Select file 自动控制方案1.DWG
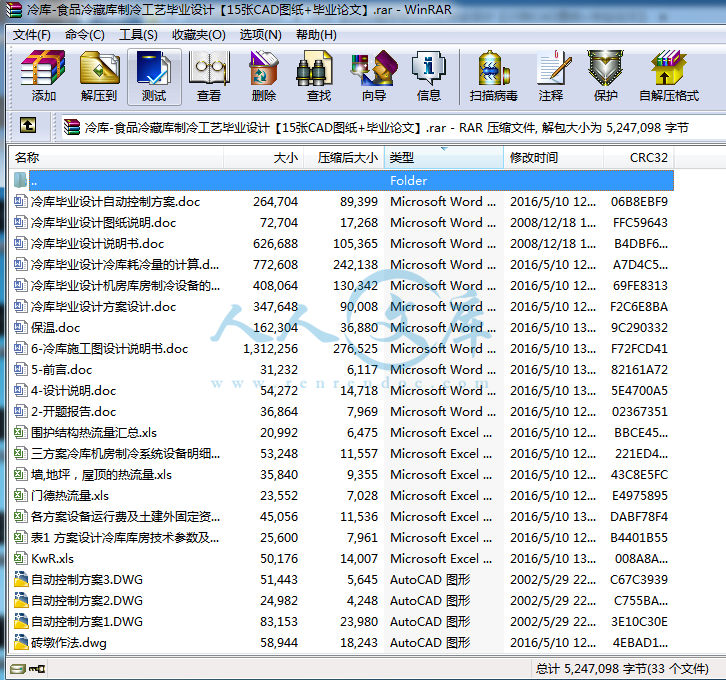Viewport: 726px width, 680px height. pyautogui.click(x=87, y=621)
